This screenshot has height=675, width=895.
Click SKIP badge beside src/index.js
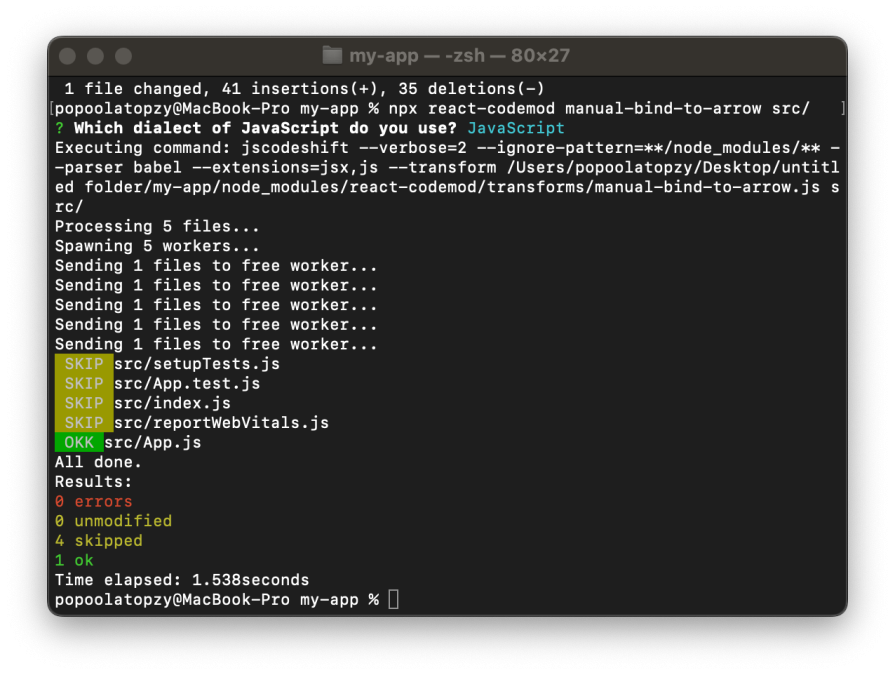(x=84, y=403)
